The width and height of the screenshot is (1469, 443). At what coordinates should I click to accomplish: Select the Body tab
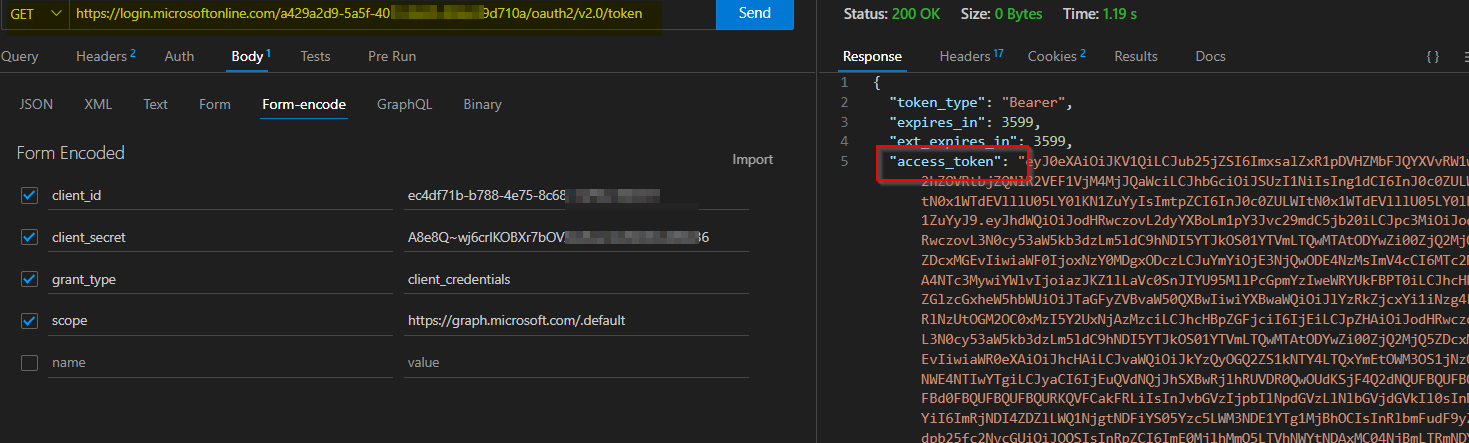250,56
